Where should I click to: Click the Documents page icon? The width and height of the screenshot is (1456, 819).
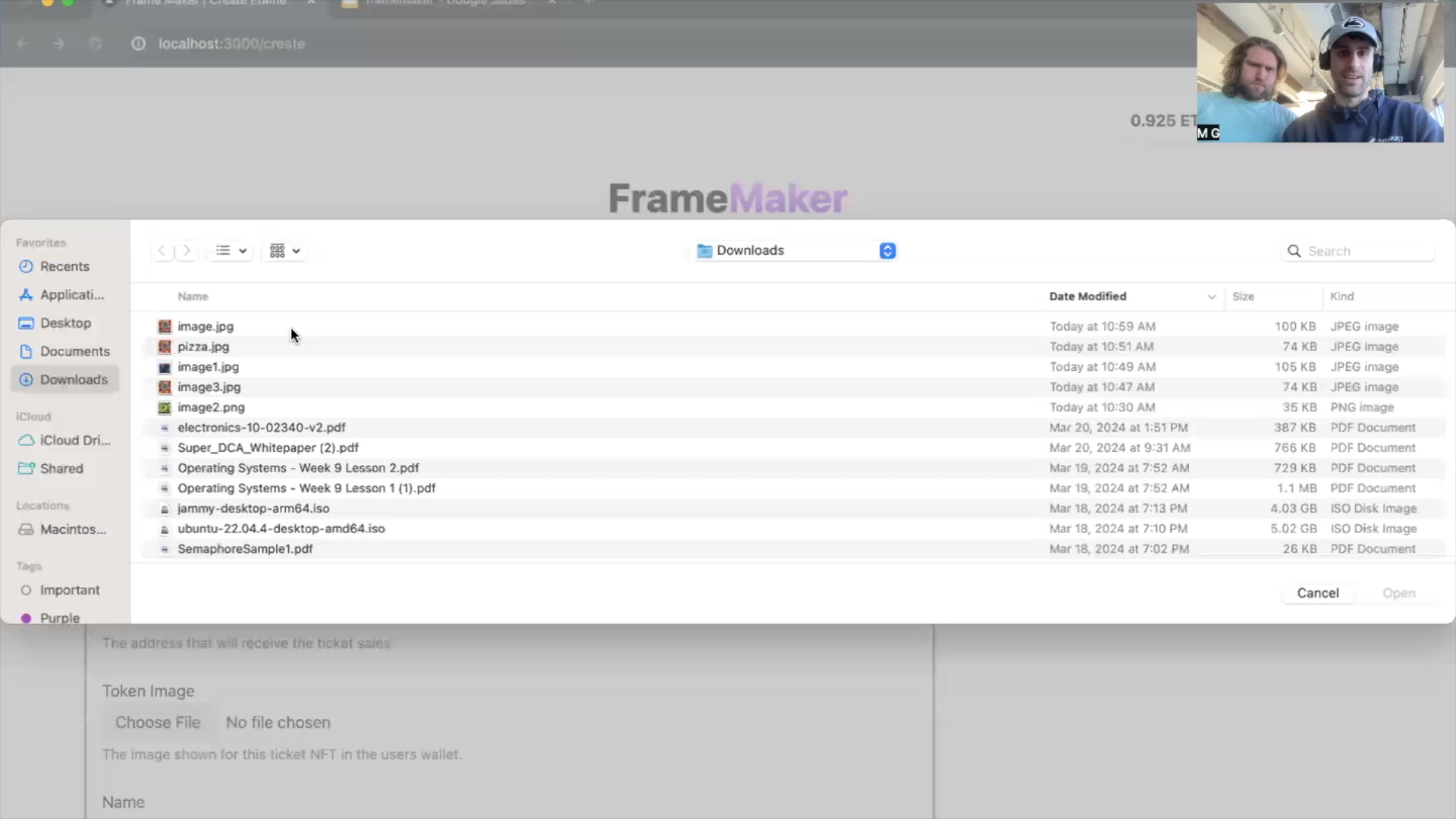click(x=26, y=351)
